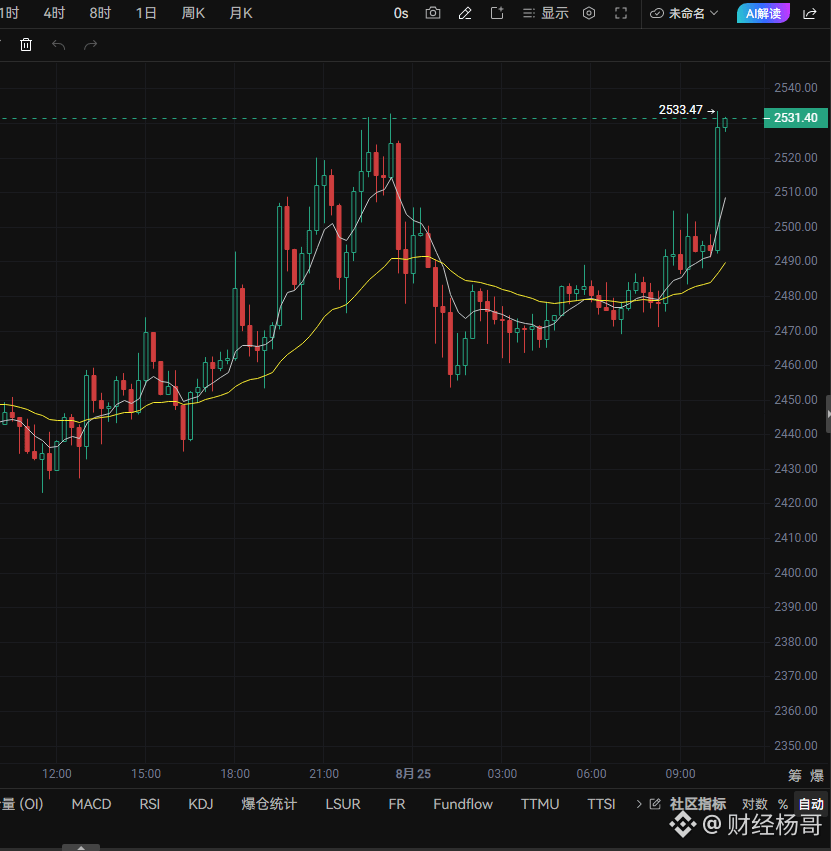Expand the bottom panel up arrow
The image size is (831, 851).
(81, 847)
